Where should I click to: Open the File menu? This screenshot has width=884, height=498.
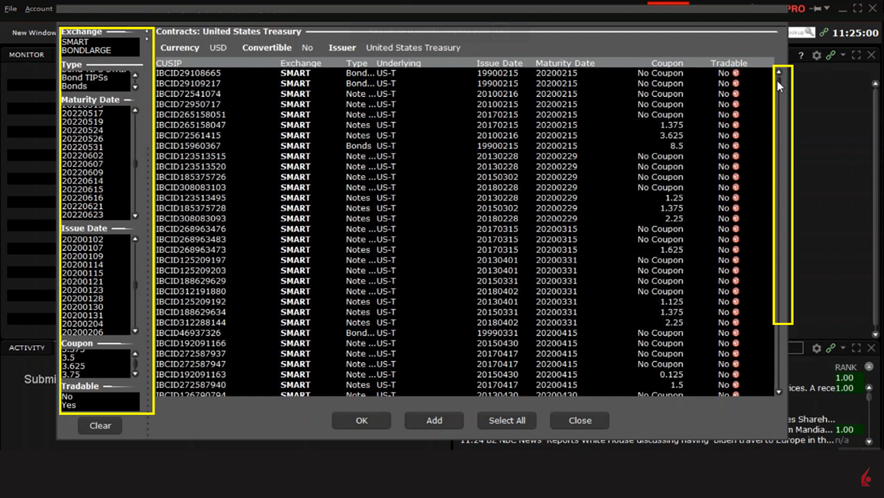pos(11,9)
